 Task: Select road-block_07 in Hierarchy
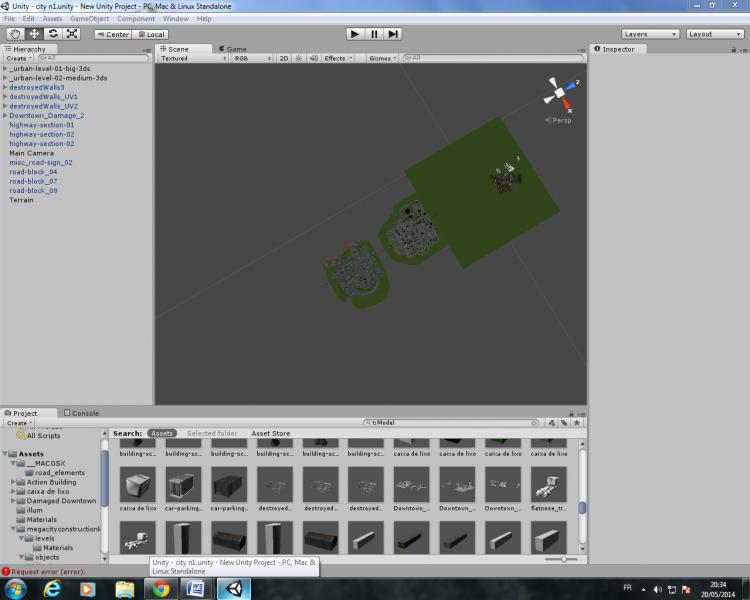[x=33, y=181]
